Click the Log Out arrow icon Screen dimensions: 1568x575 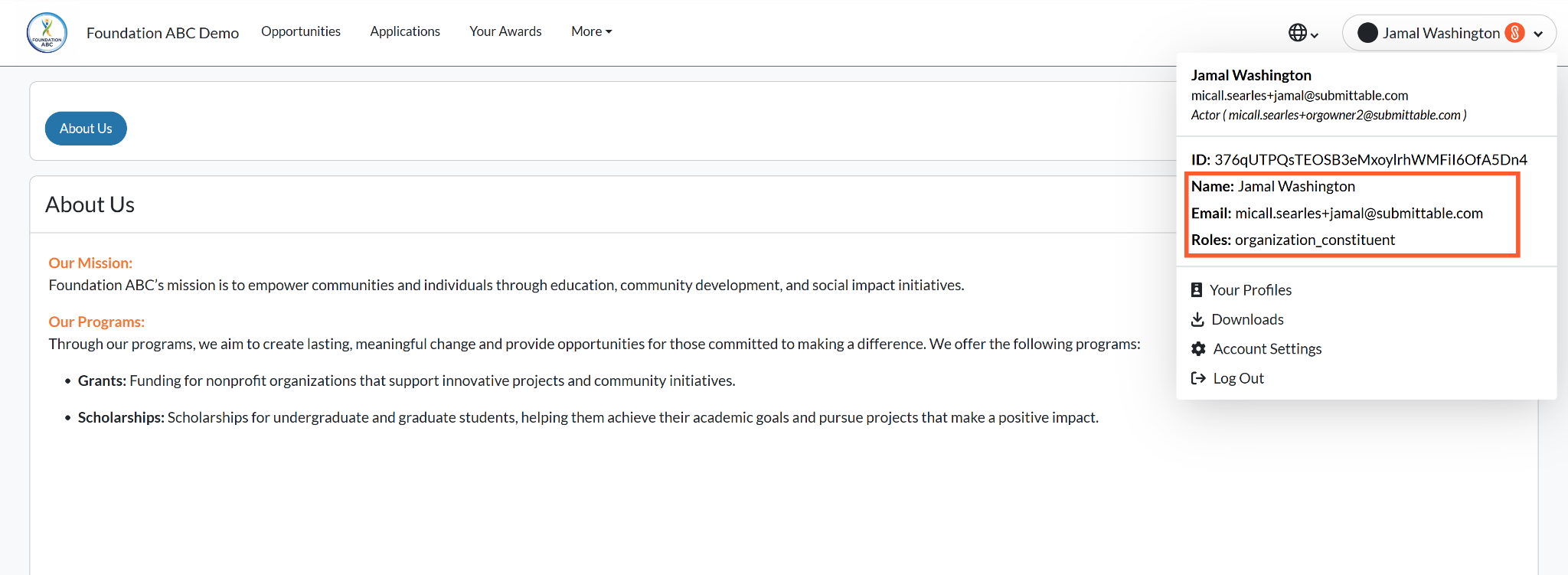click(1198, 378)
